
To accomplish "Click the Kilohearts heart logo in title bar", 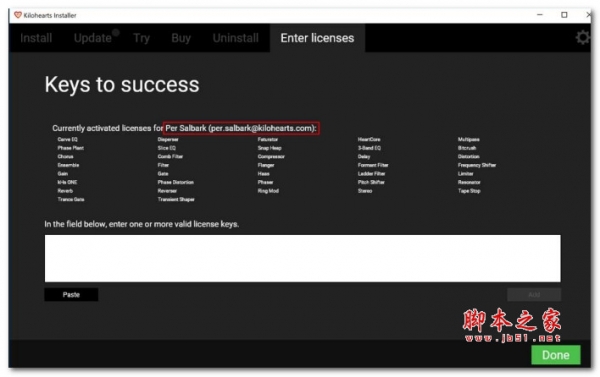I will click(x=18, y=15).
